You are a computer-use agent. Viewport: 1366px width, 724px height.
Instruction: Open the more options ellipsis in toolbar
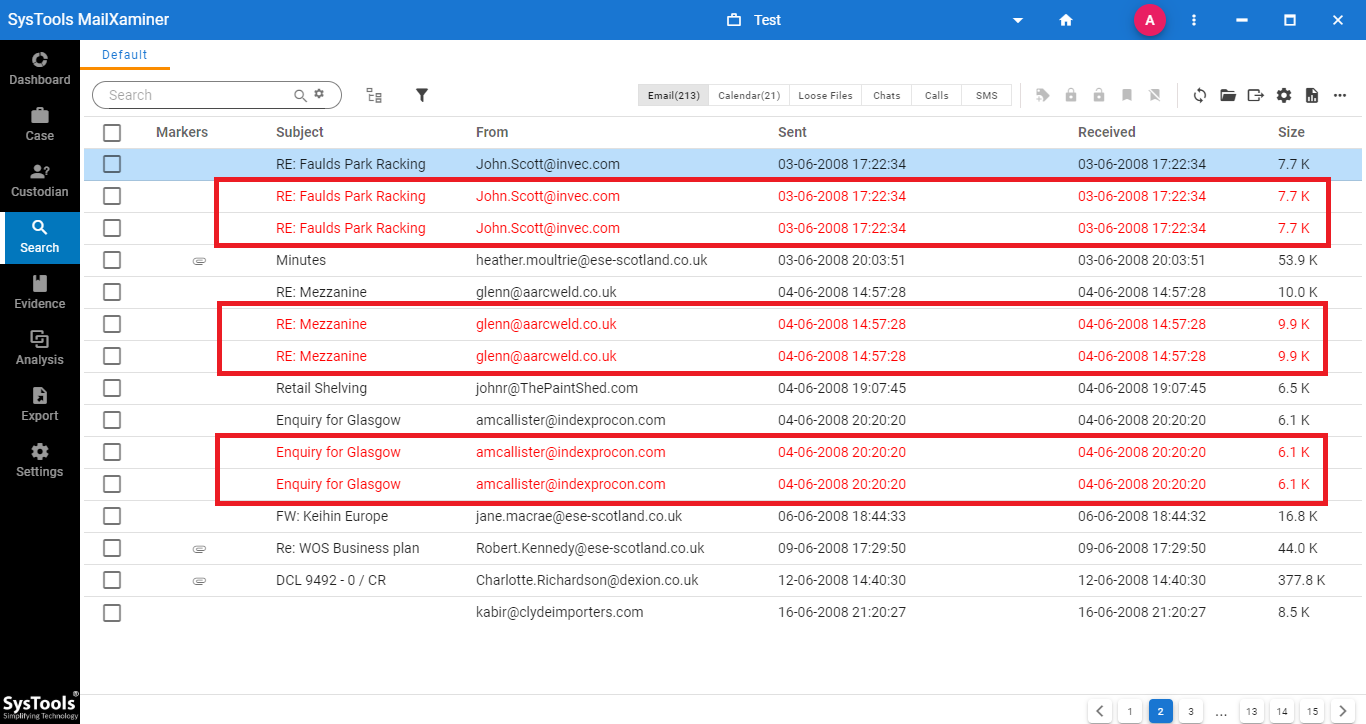pyautogui.click(x=1340, y=95)
